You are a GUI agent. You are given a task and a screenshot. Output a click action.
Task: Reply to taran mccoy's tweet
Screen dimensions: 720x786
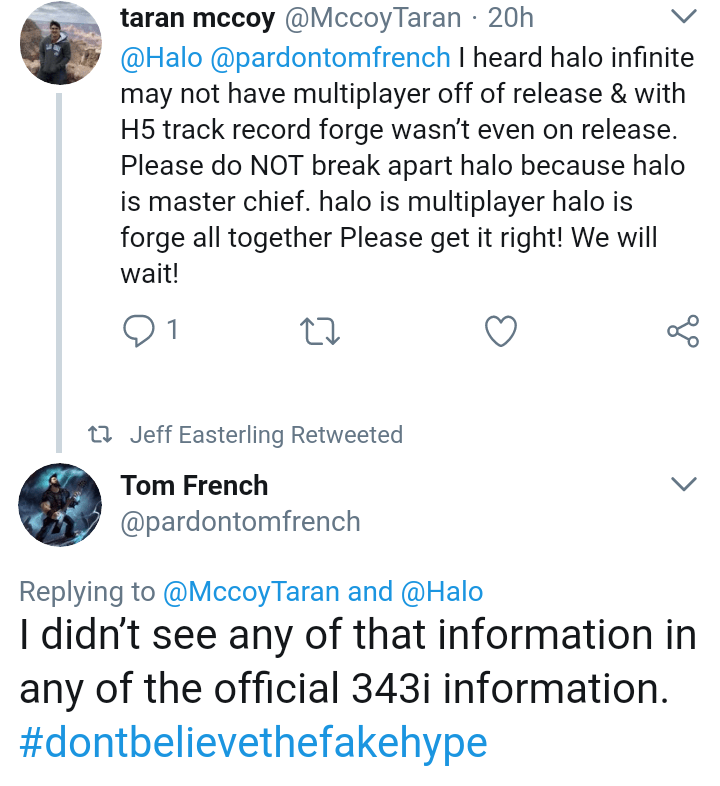(x=137, y=331)
